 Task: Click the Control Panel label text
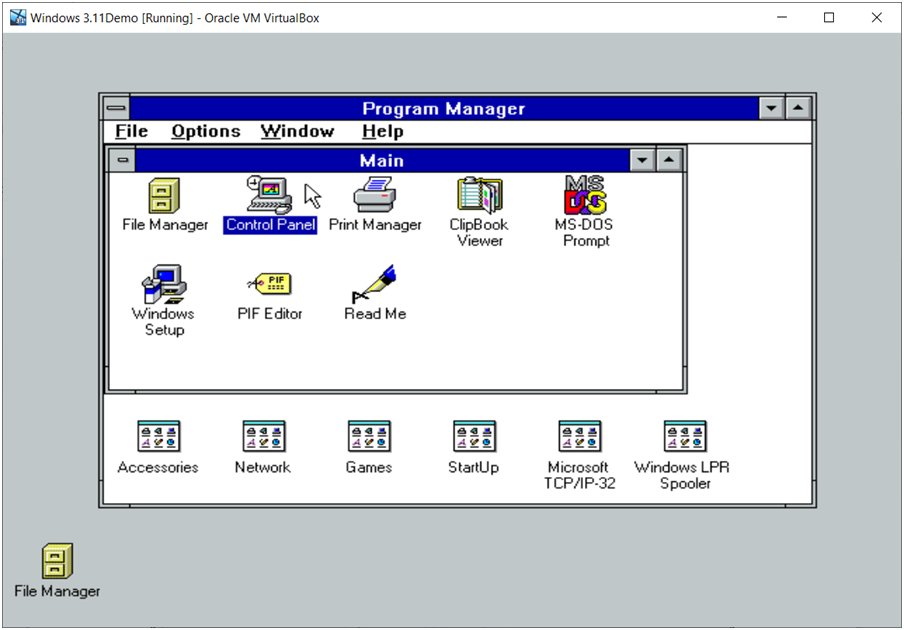click(270, 225)
